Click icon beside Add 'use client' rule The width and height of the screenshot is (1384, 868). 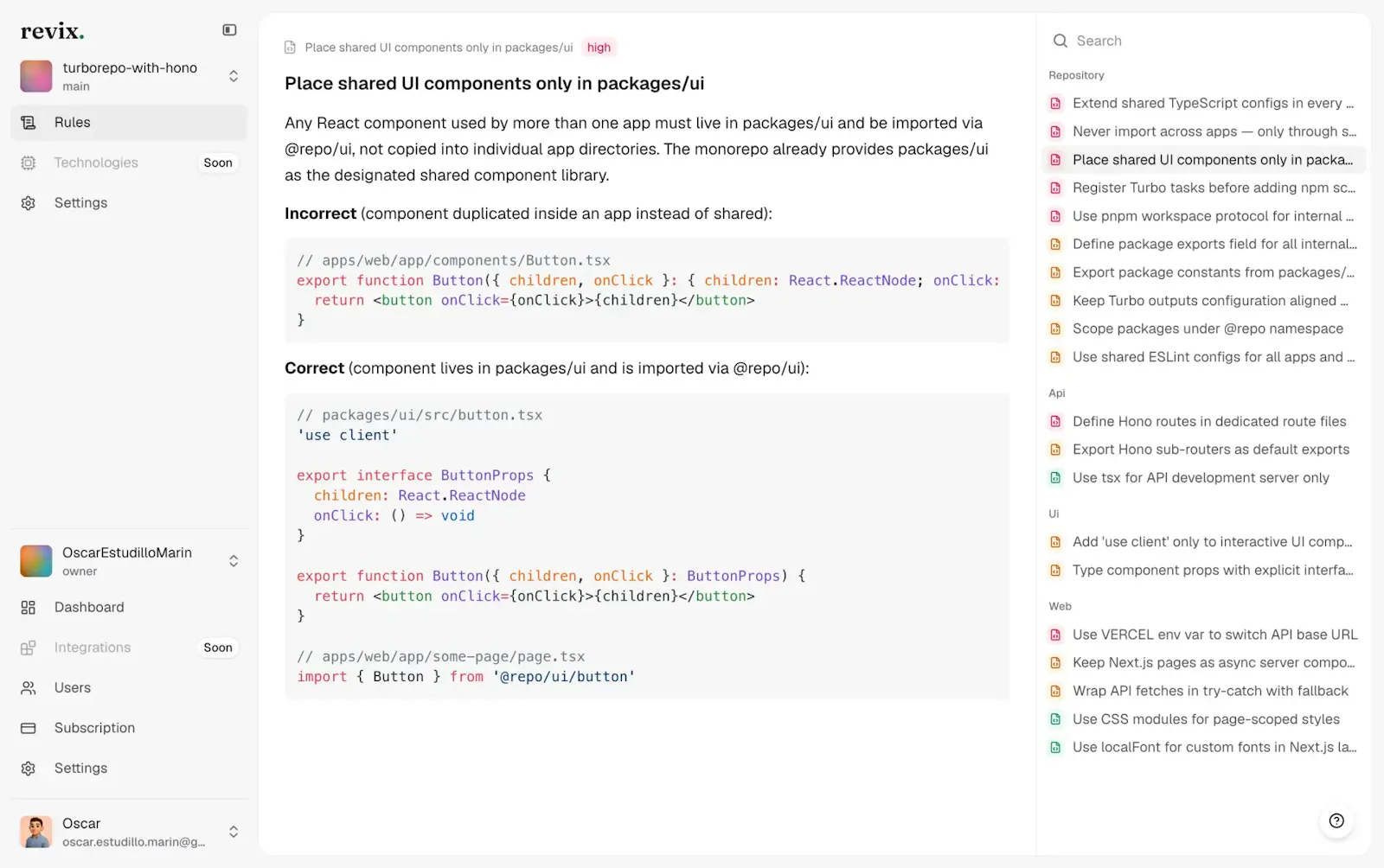(1055, 542)
